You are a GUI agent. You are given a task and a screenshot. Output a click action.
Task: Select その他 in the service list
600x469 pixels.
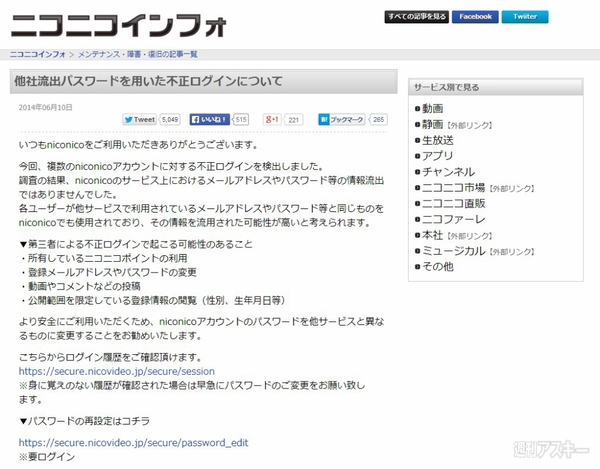tap(438, 267)
